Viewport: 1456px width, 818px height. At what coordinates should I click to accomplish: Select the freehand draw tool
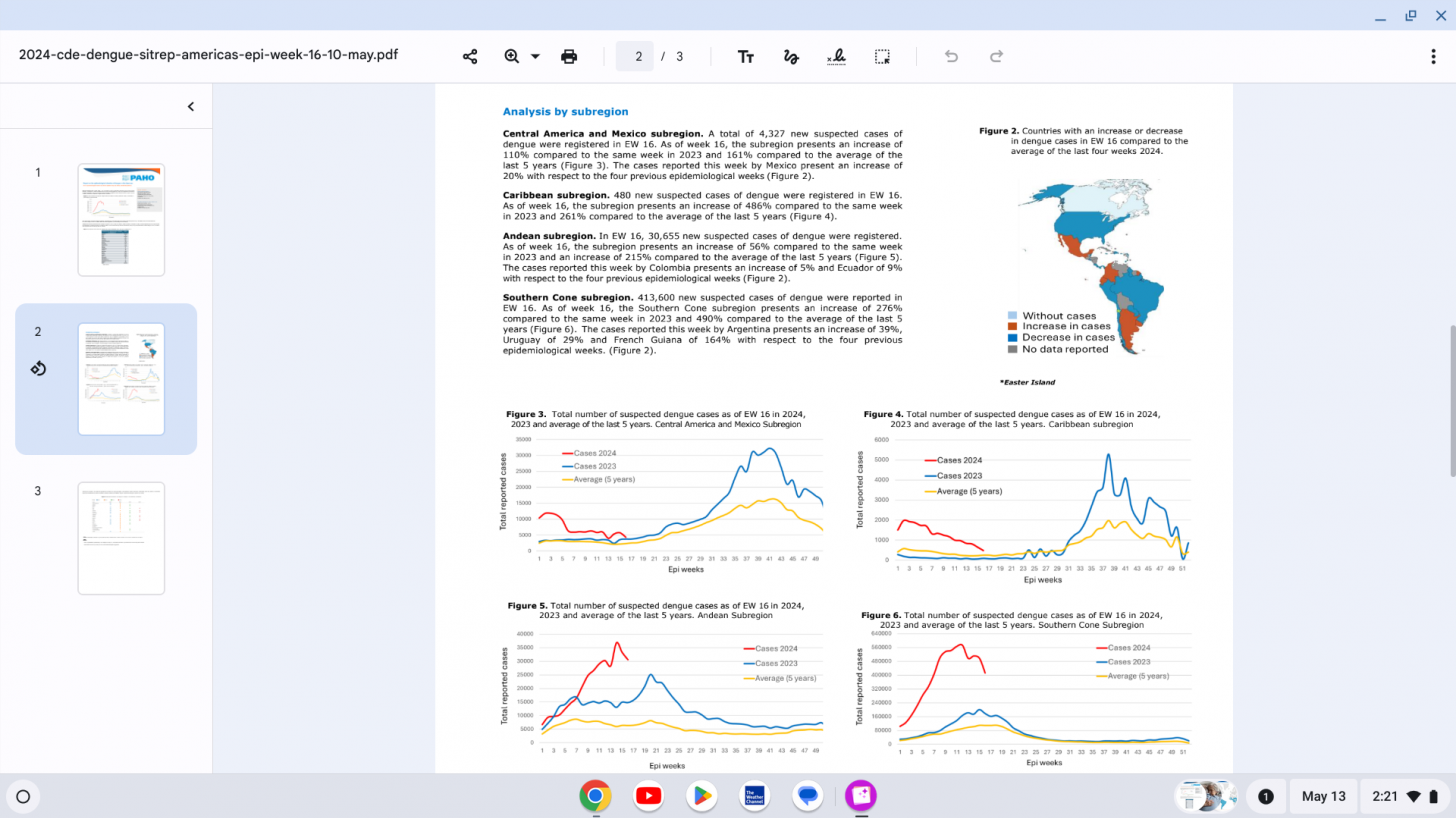pyautogui.click(x=791, y=56)
